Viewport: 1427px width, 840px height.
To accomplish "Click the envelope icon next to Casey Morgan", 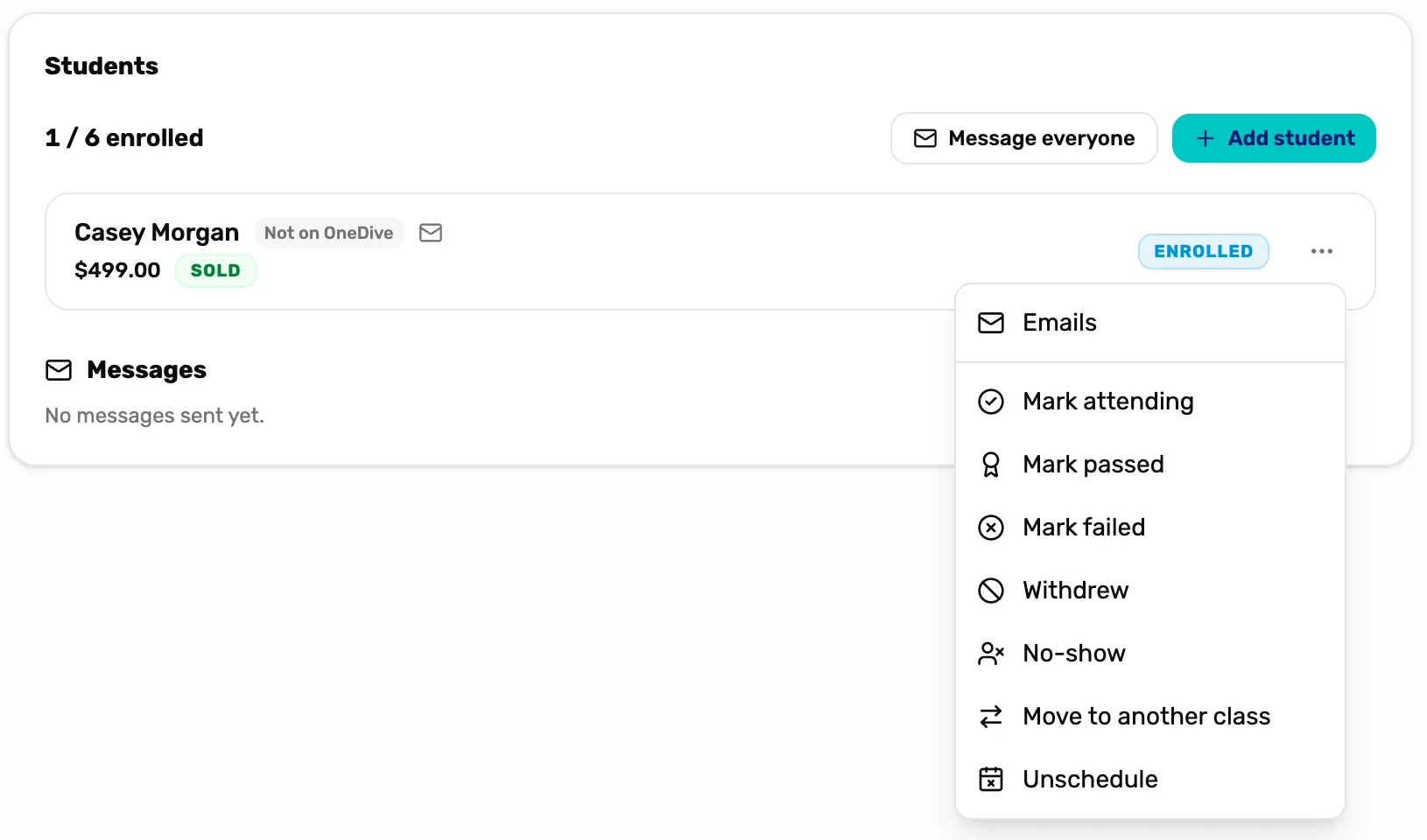I will click(x=431, y=233).
